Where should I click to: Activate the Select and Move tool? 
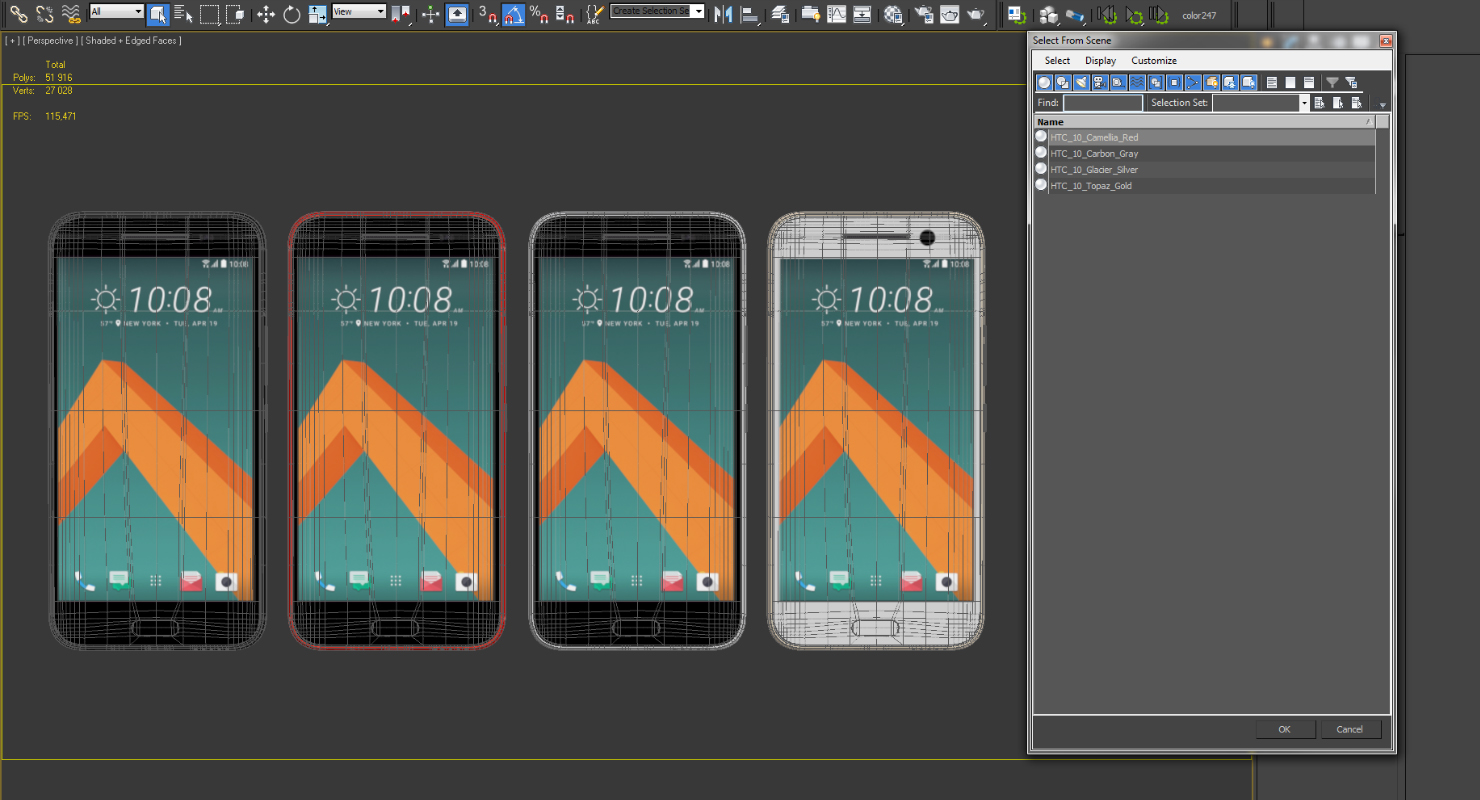point(266,14)
